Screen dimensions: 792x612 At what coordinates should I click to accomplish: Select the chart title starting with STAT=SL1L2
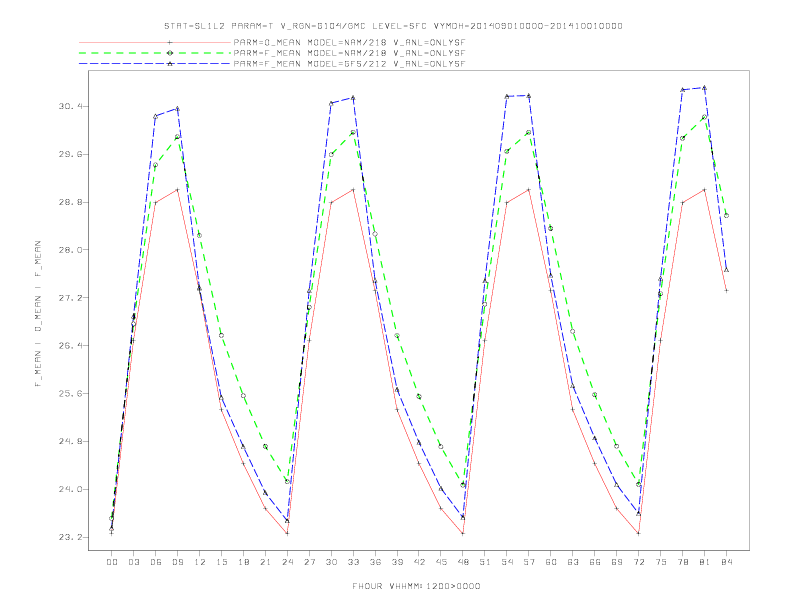pos(393,26)
